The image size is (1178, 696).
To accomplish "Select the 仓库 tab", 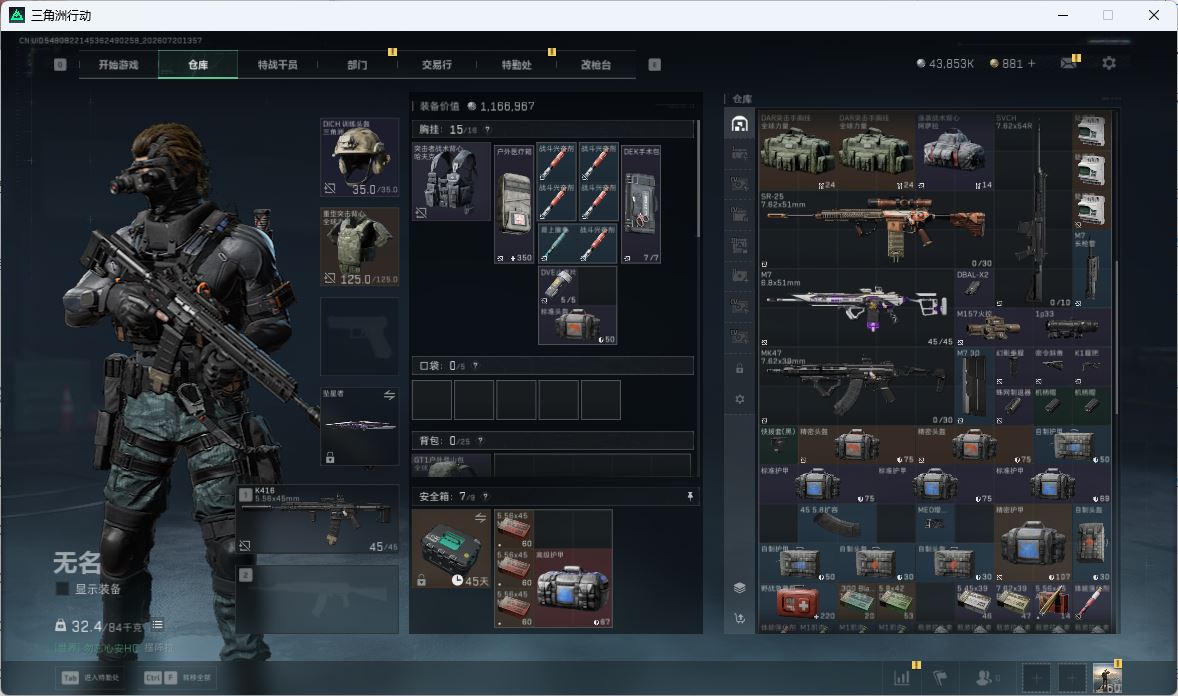I will 198,65.
